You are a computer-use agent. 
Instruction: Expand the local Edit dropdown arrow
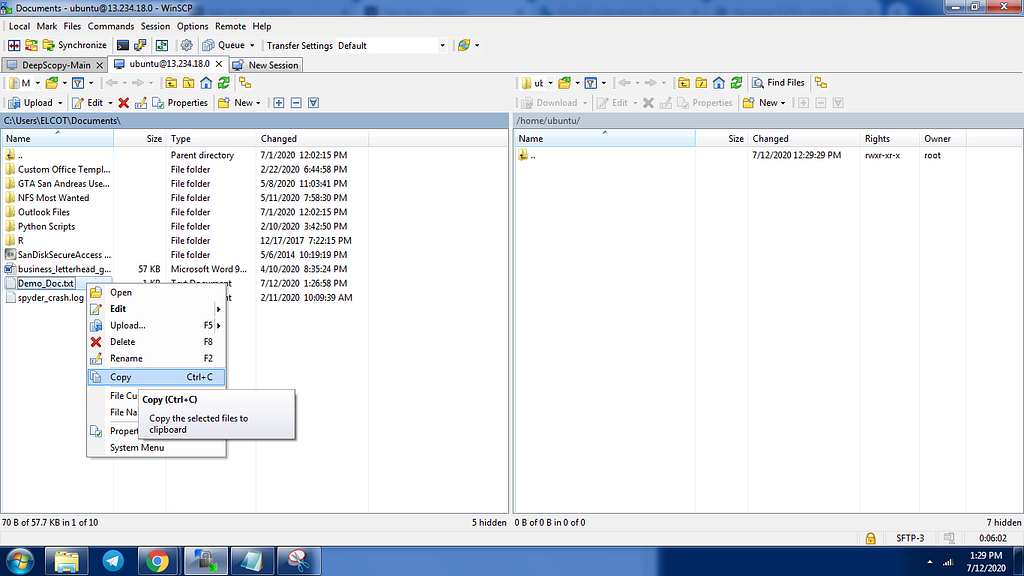point(110,103)
